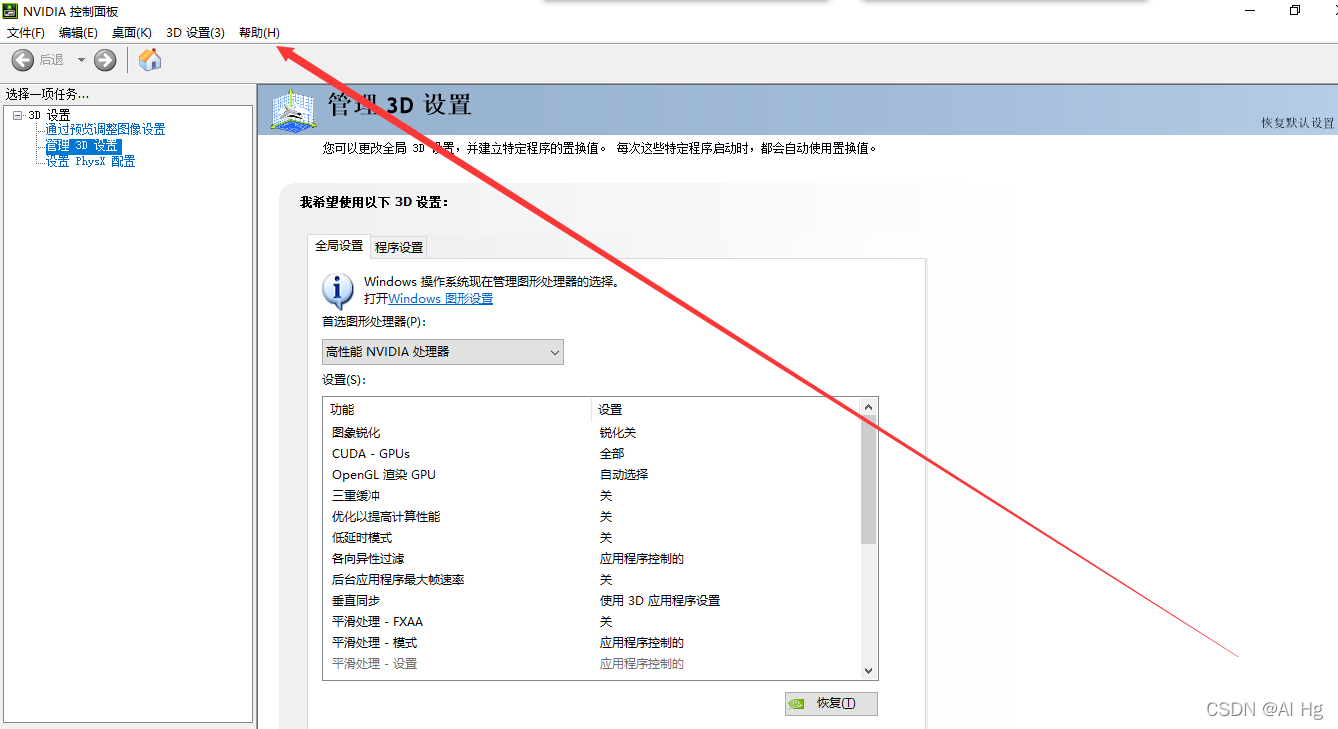
Task: Click the 功能 column header
Action: tap(457, 410)
